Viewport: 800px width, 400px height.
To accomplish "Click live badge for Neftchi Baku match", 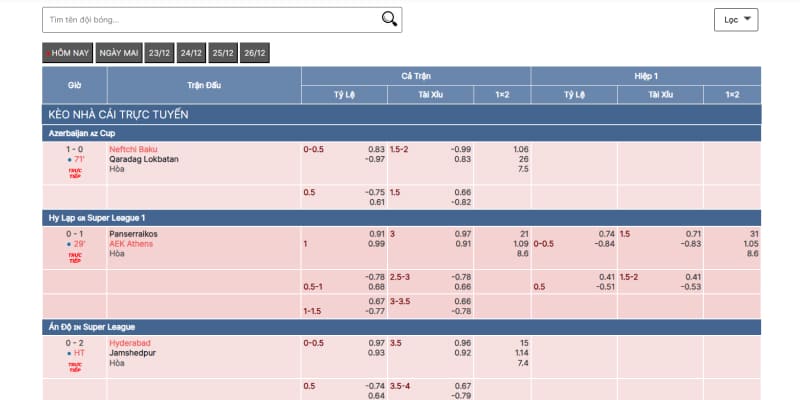I will pos(74,173).
